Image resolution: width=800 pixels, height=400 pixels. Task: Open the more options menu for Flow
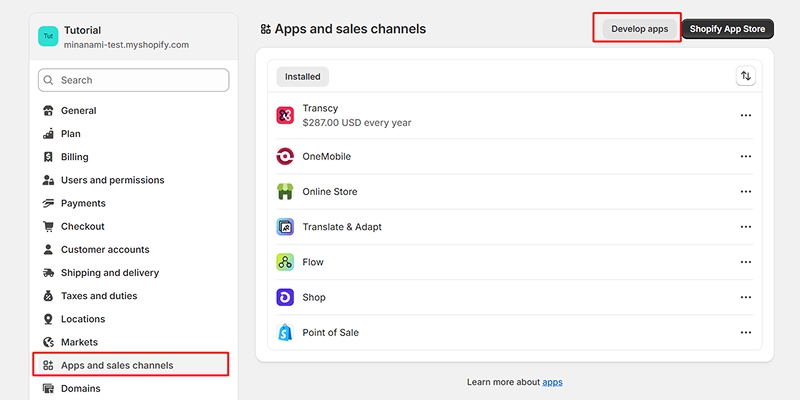coord(746,262)
